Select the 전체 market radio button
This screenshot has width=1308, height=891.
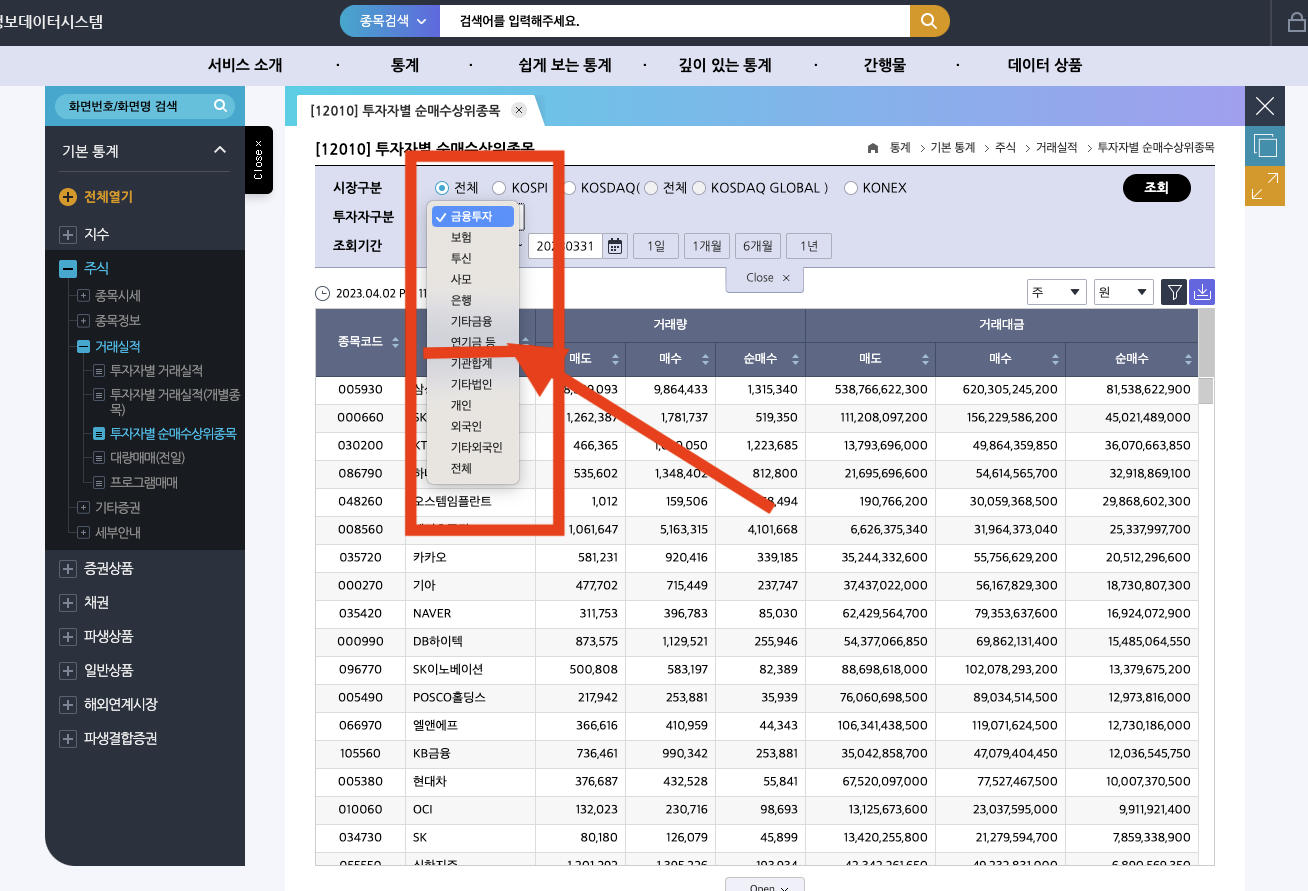[x=441, y=188]
